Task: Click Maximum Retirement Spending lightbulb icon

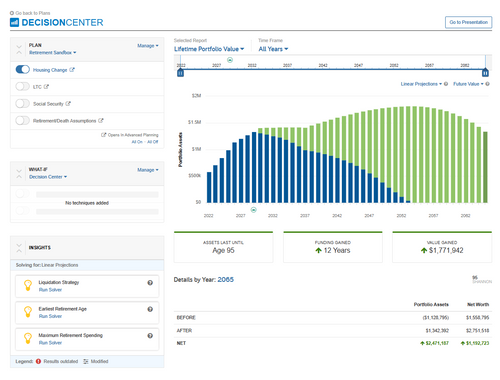Action: point(28,339)
